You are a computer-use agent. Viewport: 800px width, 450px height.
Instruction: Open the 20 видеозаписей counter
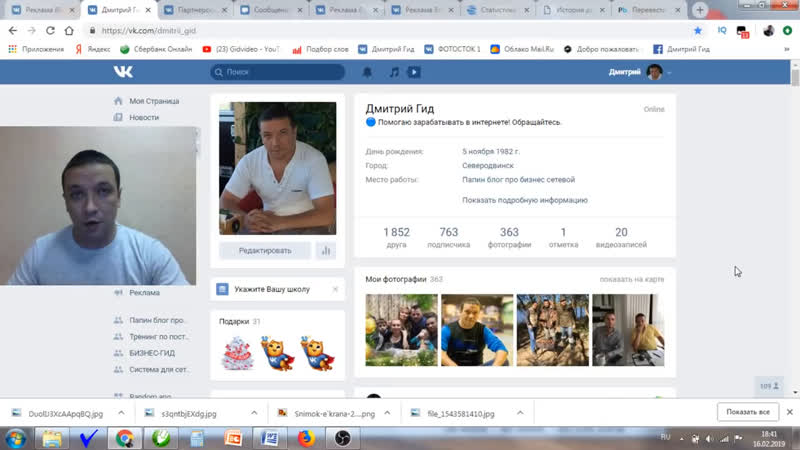click(x=621, y=238)
